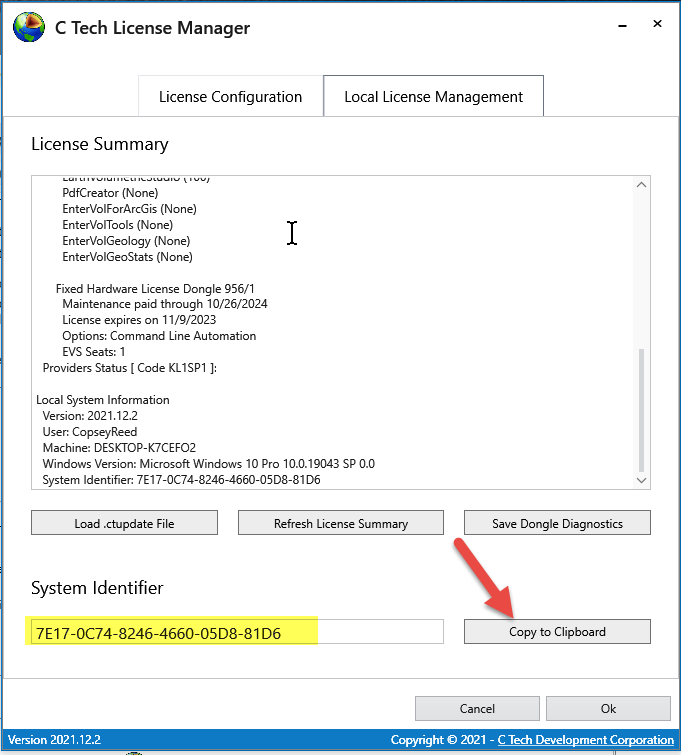Image resolution: width=681 pixels, height=755 pixels.
Task: Click the PdfCreator (None) line
Action: click(x=110, y=193)
